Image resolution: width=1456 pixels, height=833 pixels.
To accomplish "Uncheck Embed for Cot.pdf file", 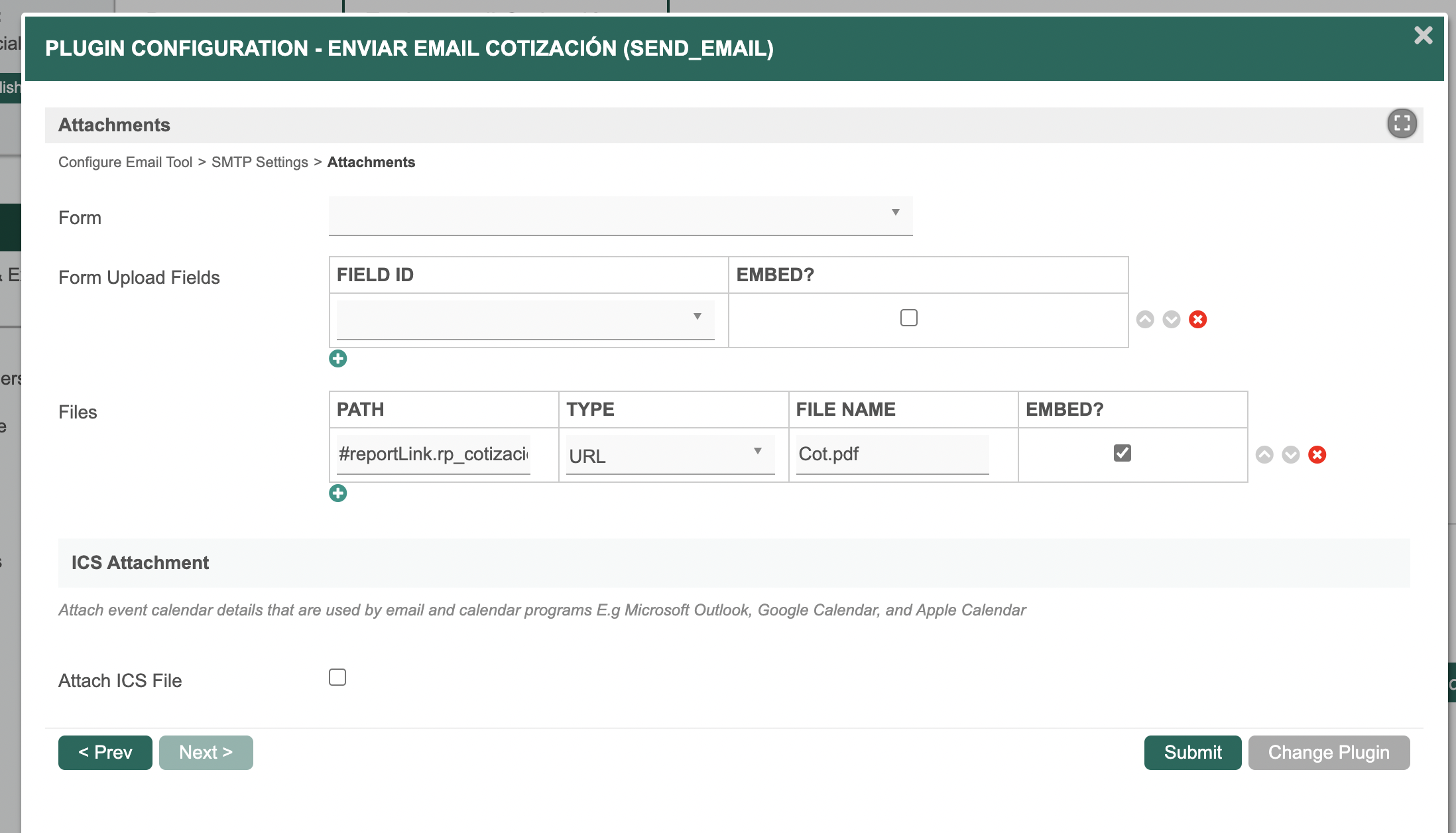I will (x=1122, y=453).
